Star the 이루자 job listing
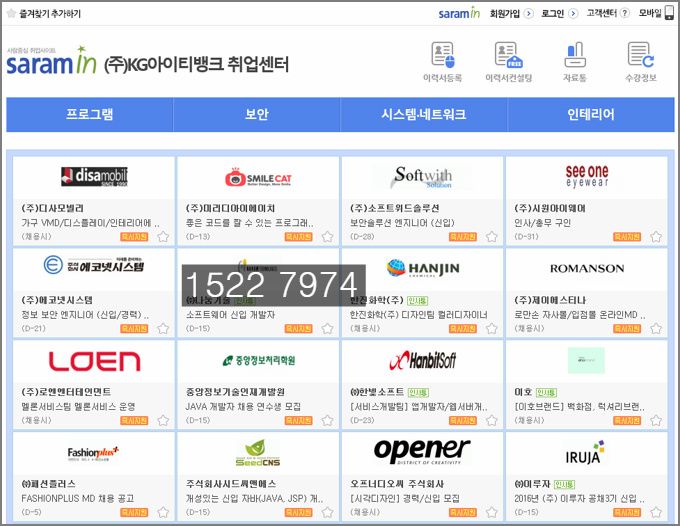 point(656,513)
